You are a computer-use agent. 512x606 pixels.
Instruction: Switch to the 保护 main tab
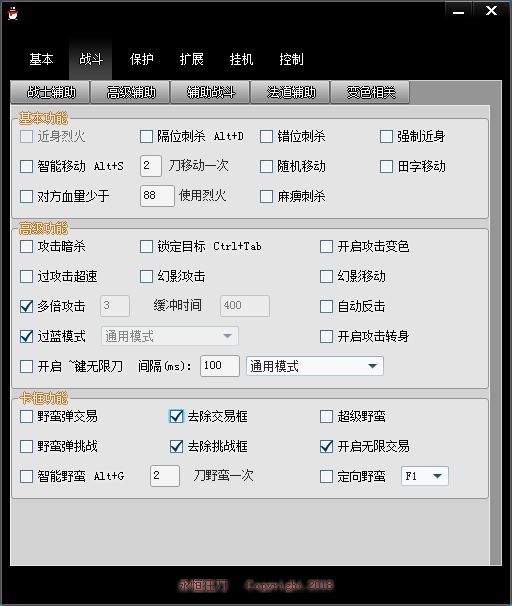point(141,59)
